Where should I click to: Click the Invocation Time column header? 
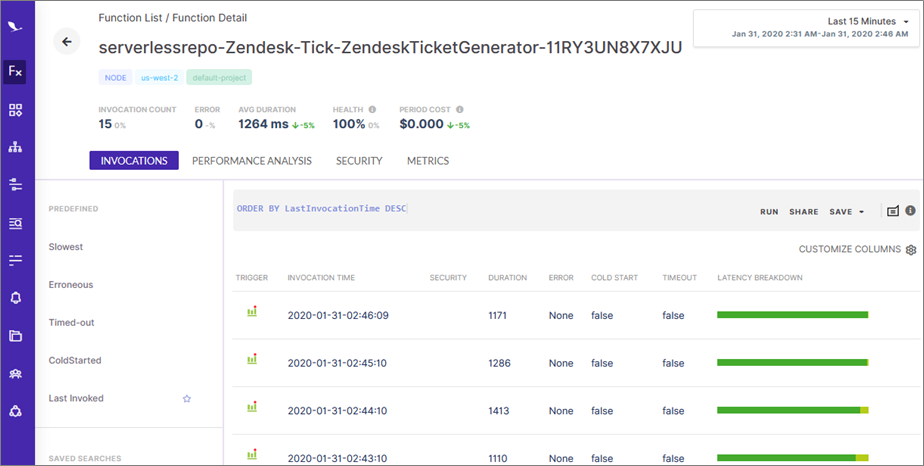[321, 277]
